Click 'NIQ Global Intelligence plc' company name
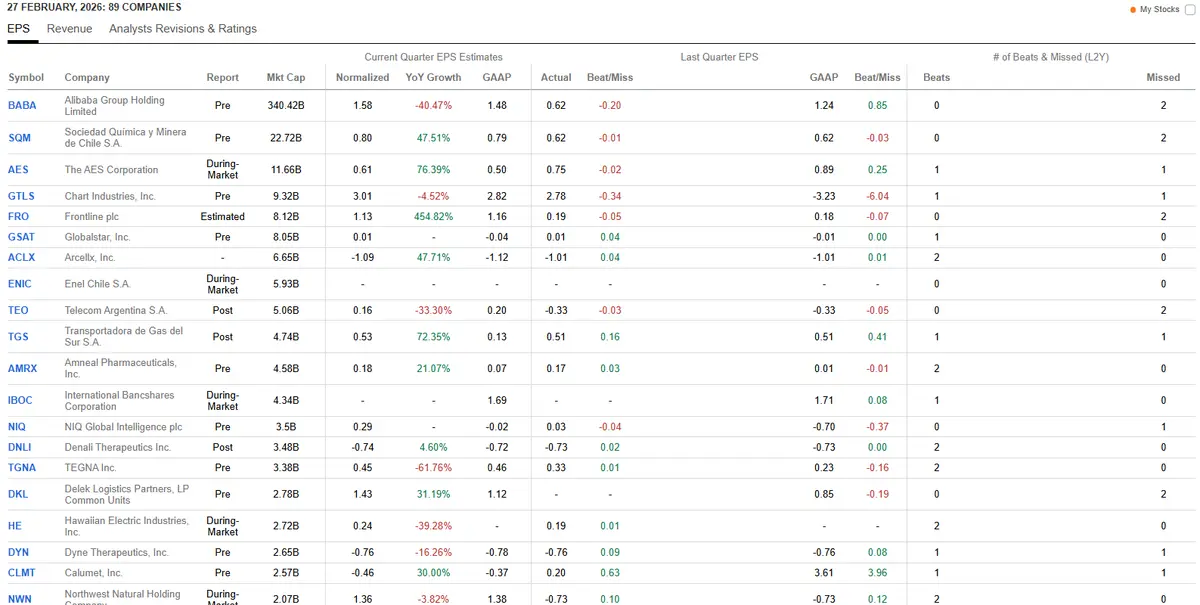Screen dimensions: 1200x605 (x=123, y=426)
